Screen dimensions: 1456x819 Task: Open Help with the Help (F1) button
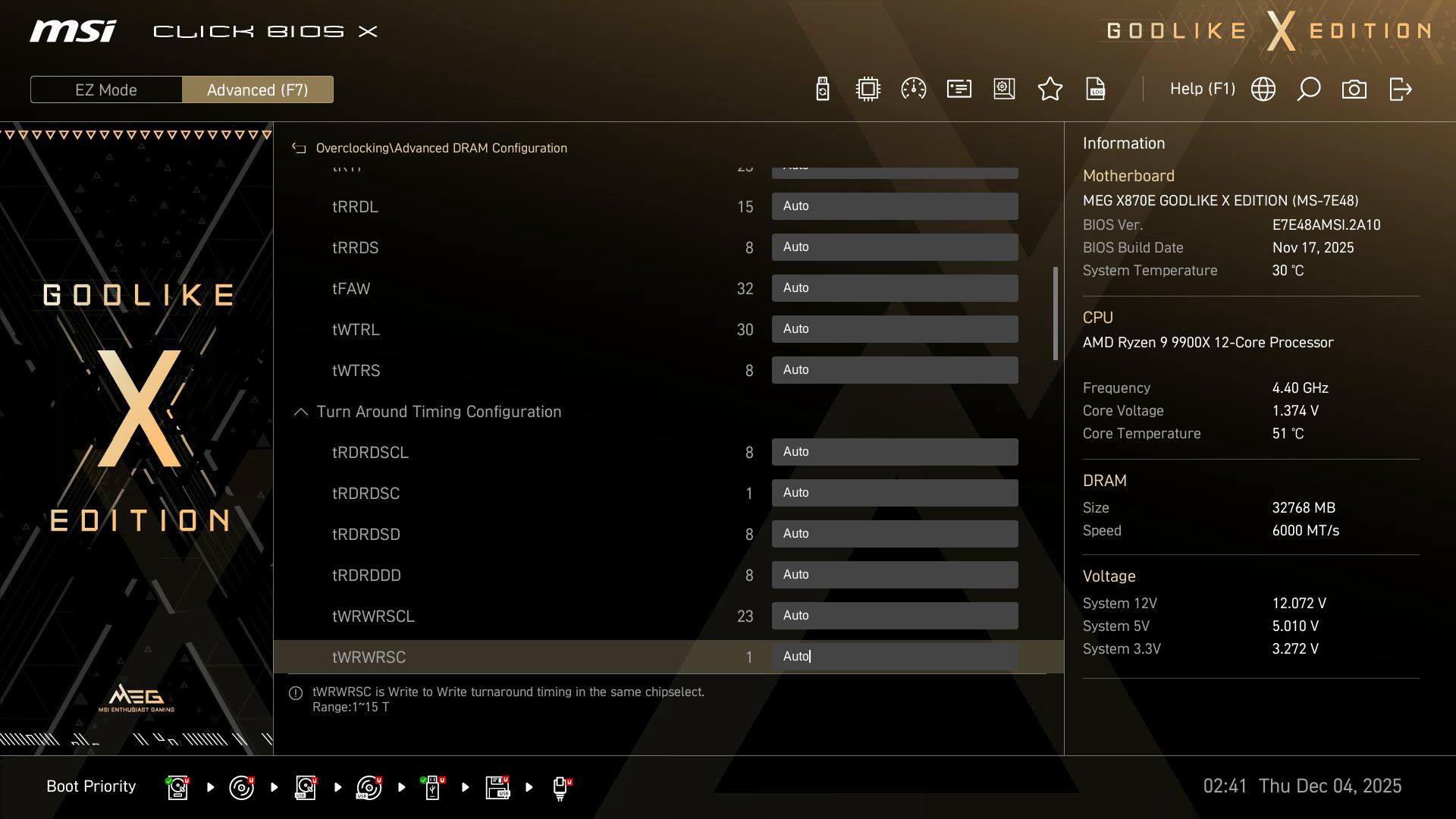click(x=1203, y=89)
